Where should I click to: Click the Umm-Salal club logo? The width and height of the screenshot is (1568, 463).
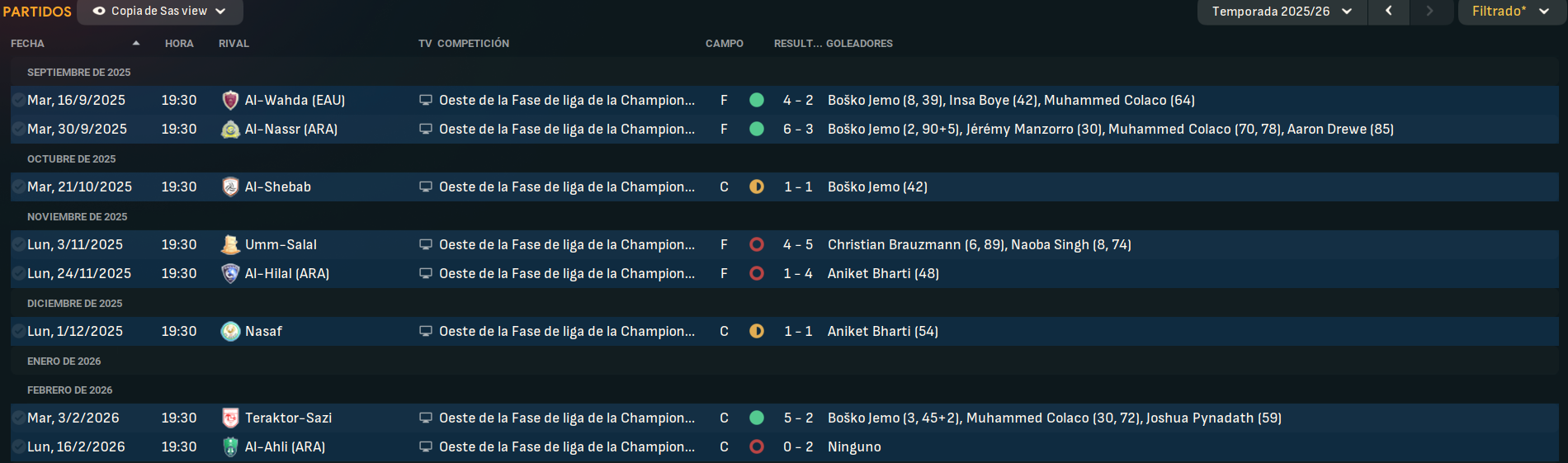click(230, 245)
